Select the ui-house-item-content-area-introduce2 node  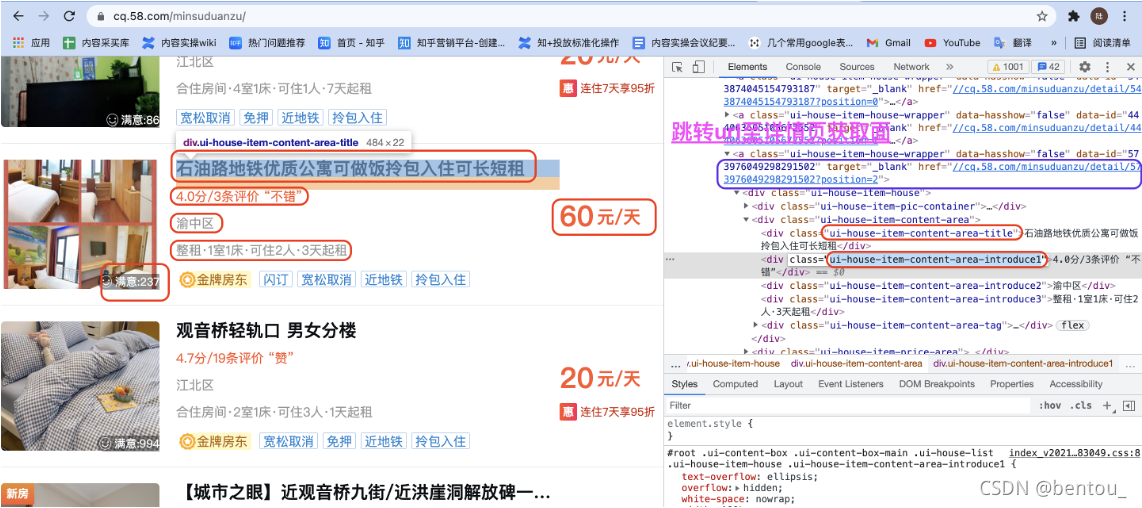[x=938, y=286]
